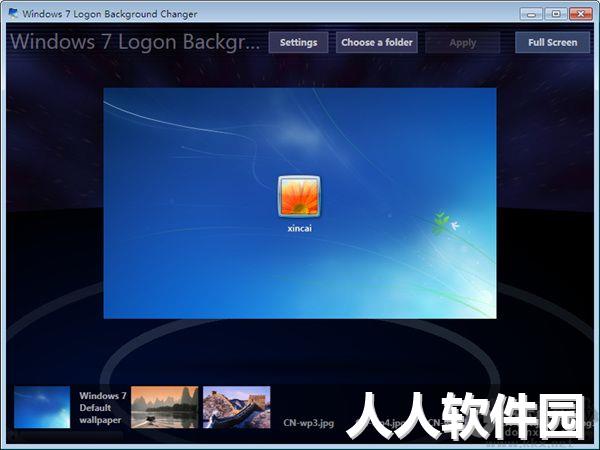Click the Choose a folder button
Viewport: 600px width, 450px height.
coord(377,42)
